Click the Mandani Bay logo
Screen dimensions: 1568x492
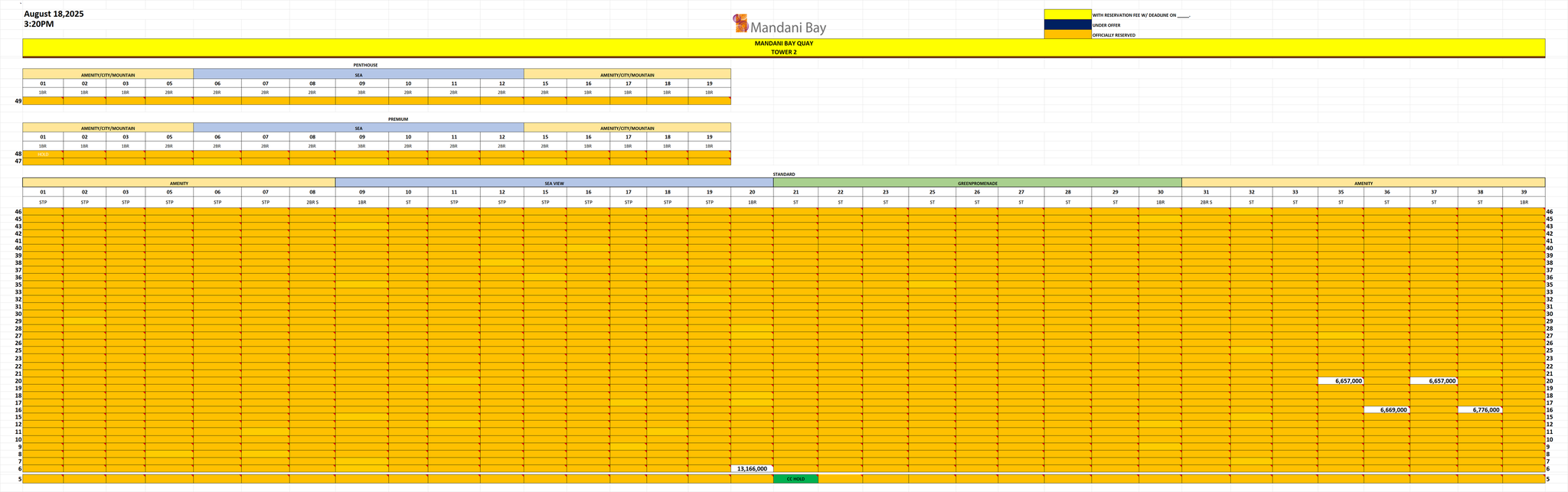[779, 24]
